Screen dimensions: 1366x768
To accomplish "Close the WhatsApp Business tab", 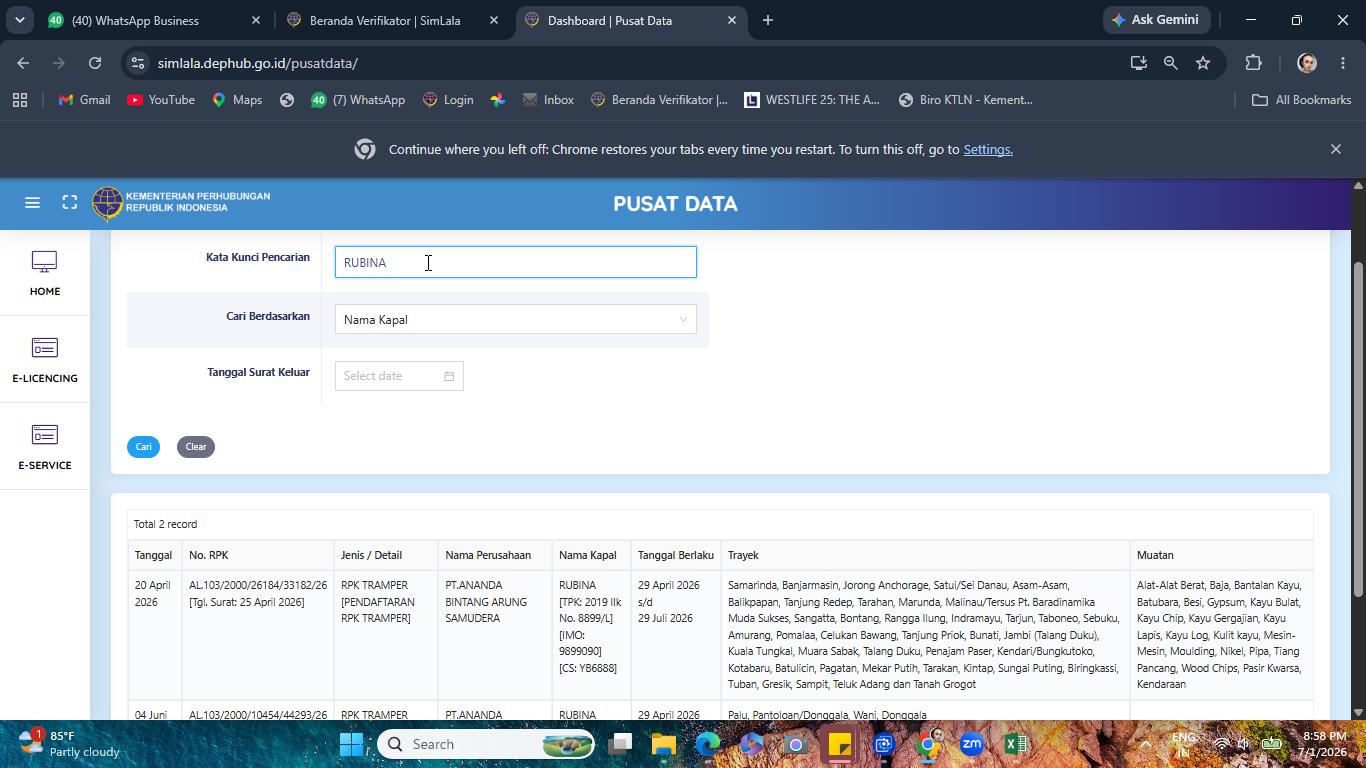I will [256, 20].
